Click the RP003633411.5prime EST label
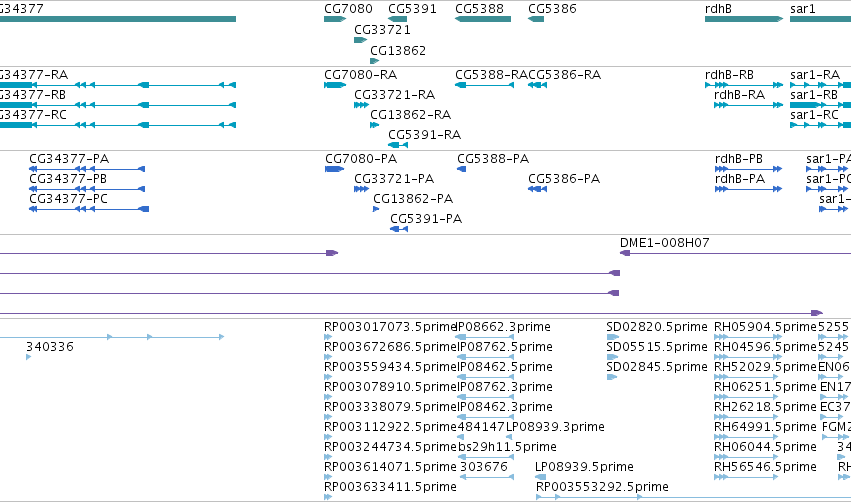The image size is (851, 502). (x=390, y=487)
